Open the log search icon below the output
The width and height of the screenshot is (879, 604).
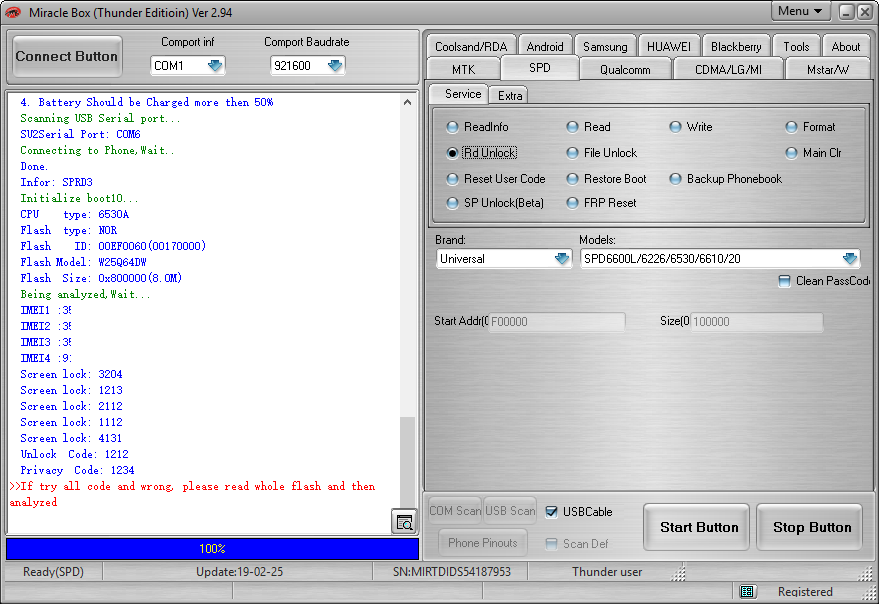pos(404,522)
